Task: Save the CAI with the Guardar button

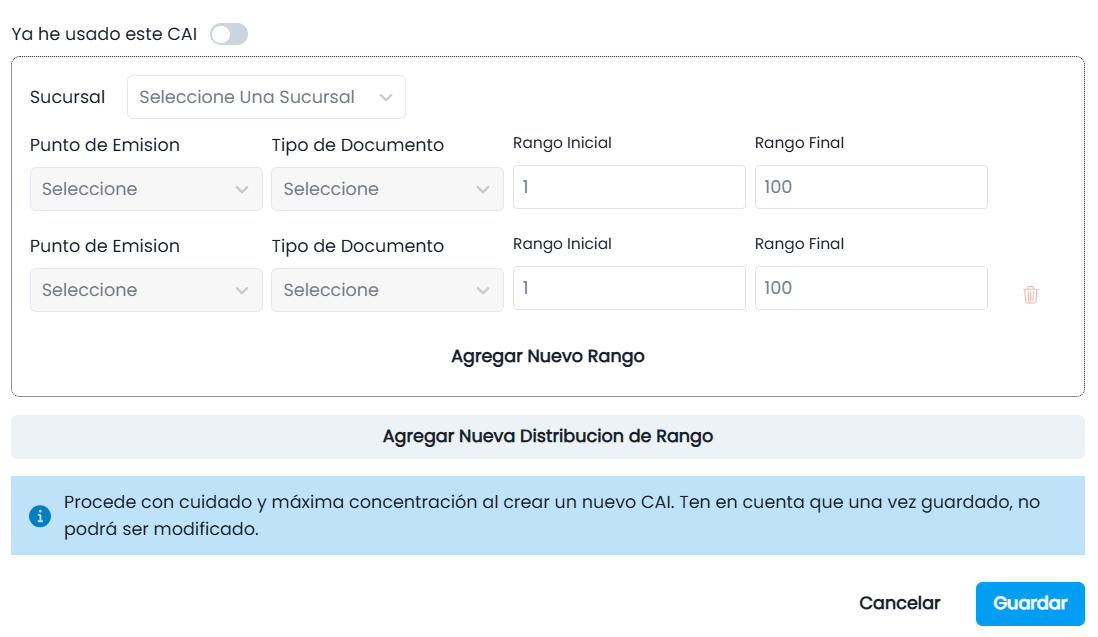Action: point(1030,603)
